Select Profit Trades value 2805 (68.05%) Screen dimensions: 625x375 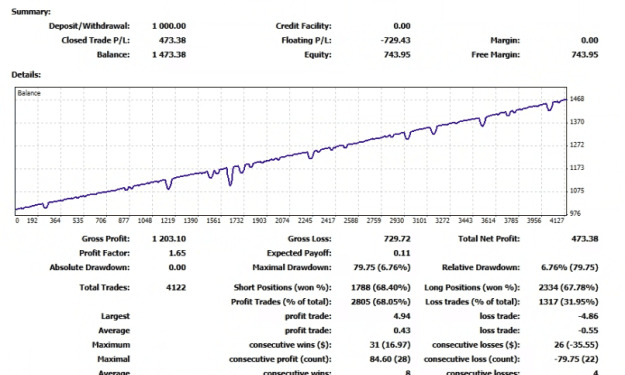[x=380, y=302]
